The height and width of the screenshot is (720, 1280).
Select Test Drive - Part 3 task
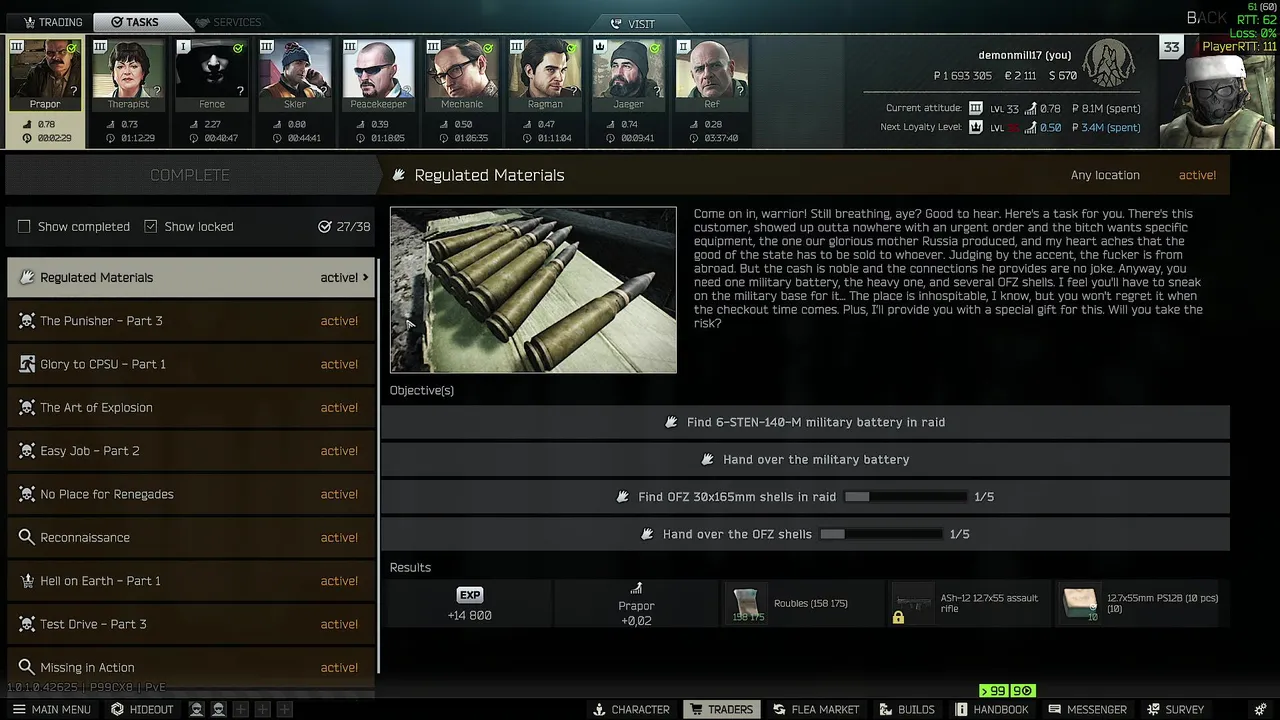[190, 624]
